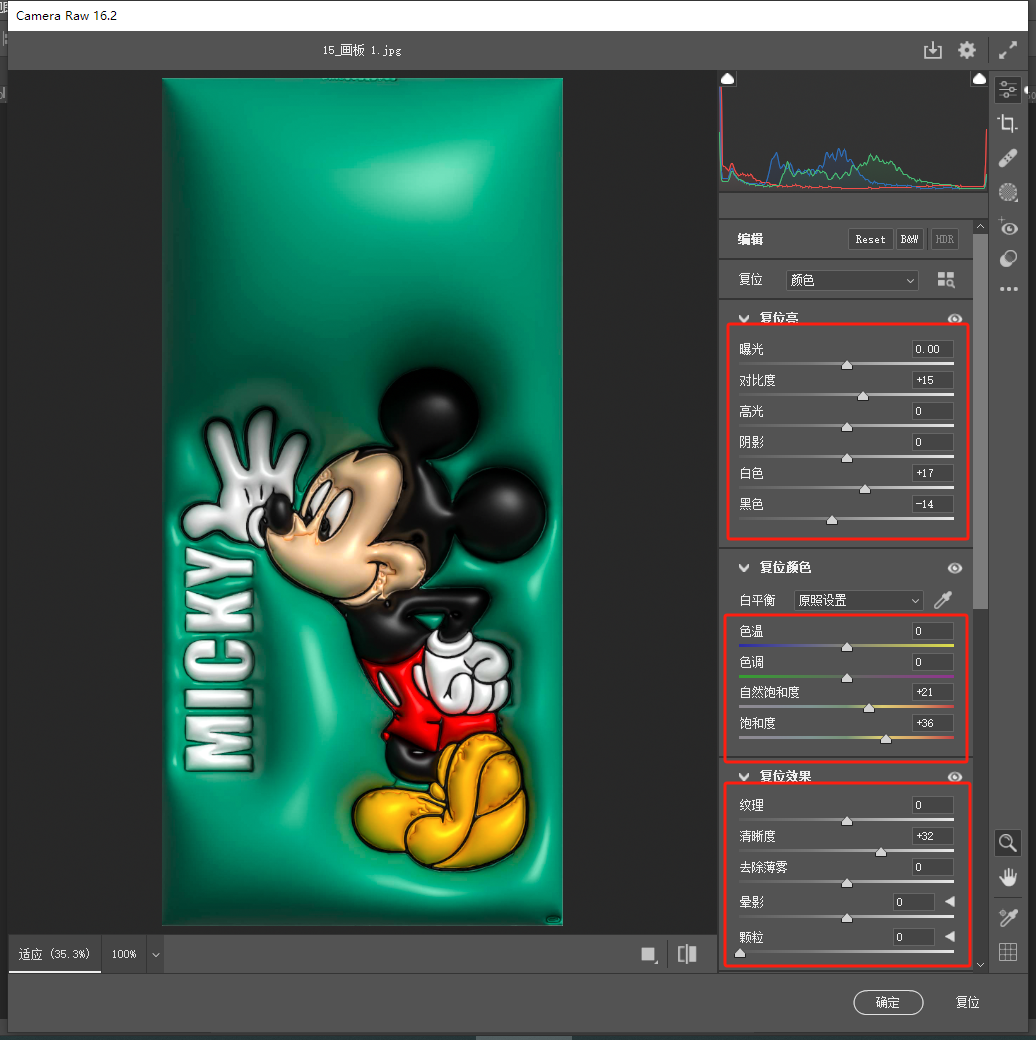The image size is (1036, 1040).
Task: Click the 颗粒 value field
Action: (x=913, y=937)
